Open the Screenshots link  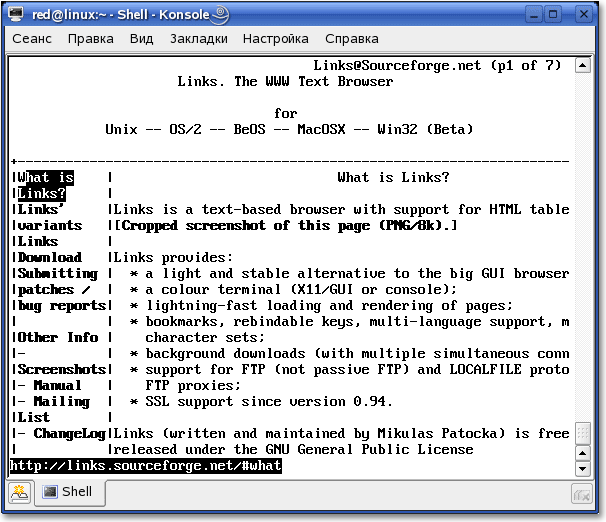[62, 369]
